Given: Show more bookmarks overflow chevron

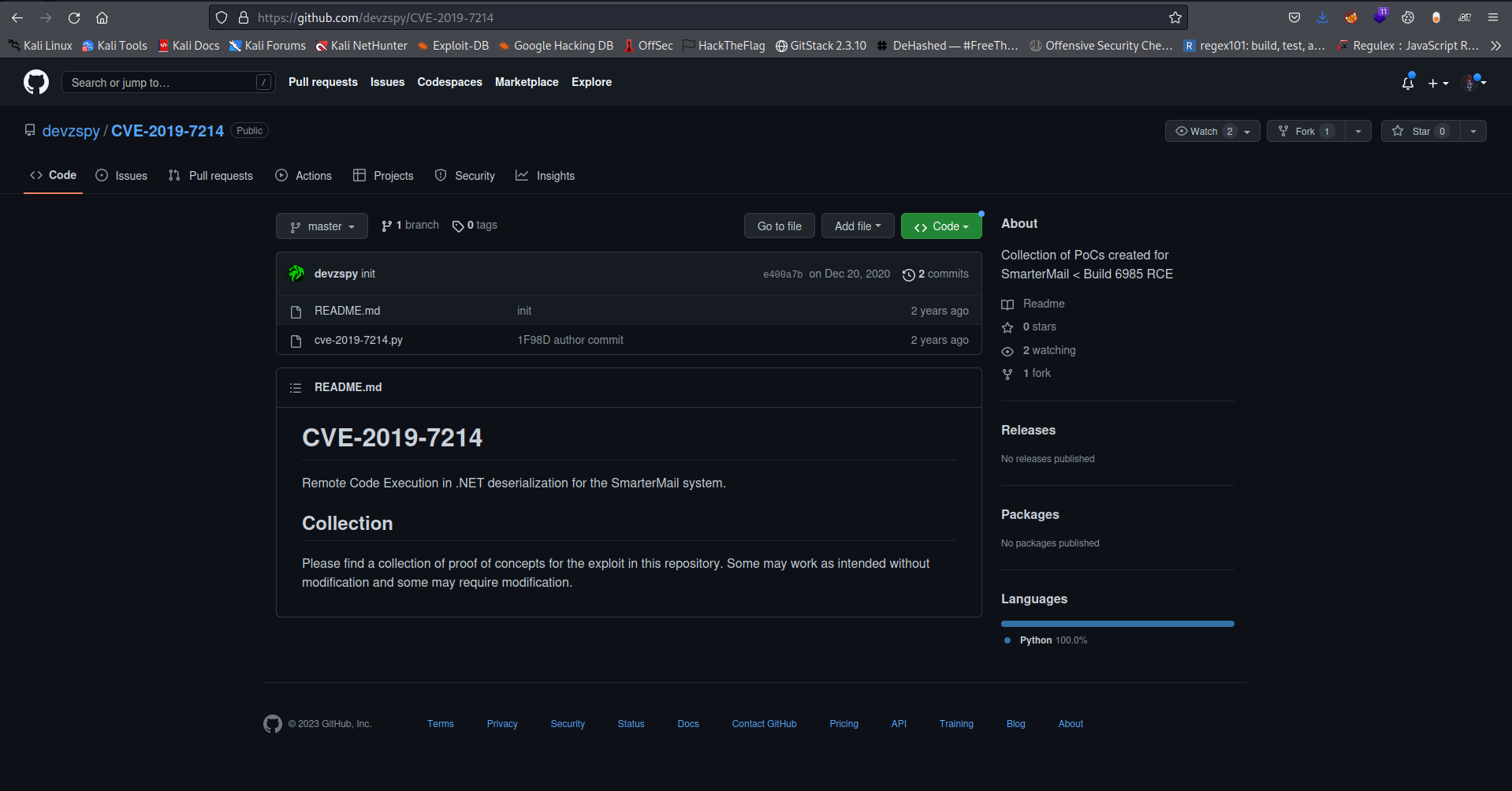Looking at the screenshot, I should [x=1495, y=46].
